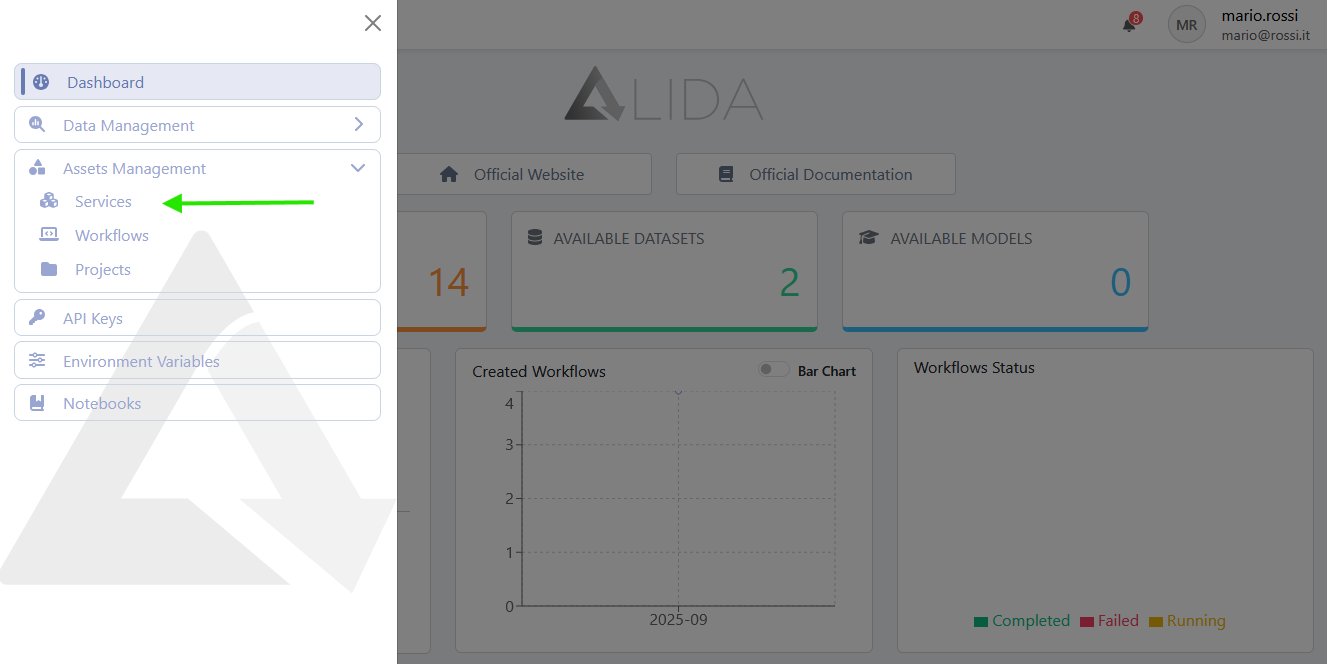Open the notifications bell
The width and height of the screenshot is (1327, 664).
pyautogui.click(x=1129, y=25)
